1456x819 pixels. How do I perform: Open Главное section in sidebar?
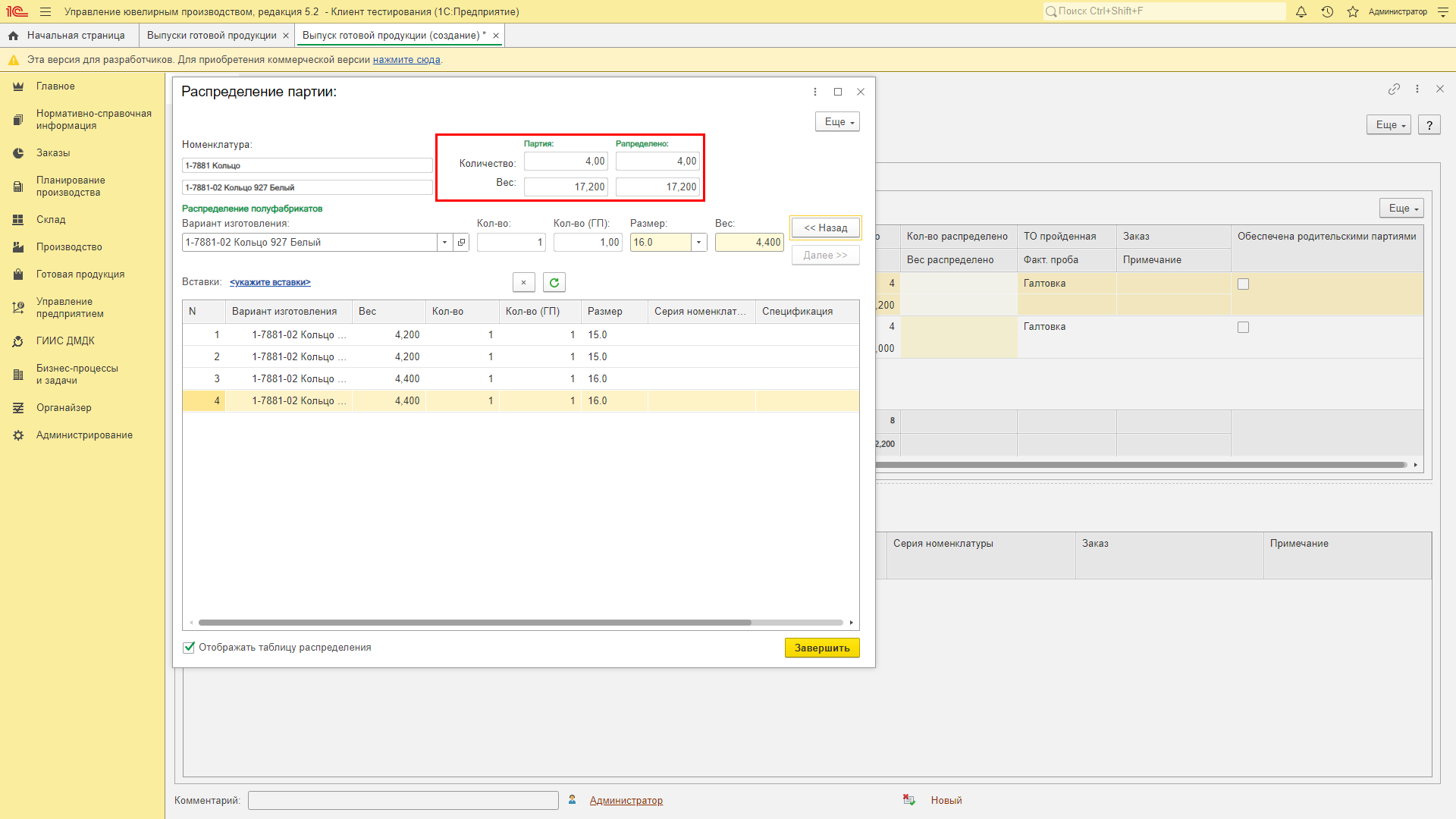(x=82, y=86)
